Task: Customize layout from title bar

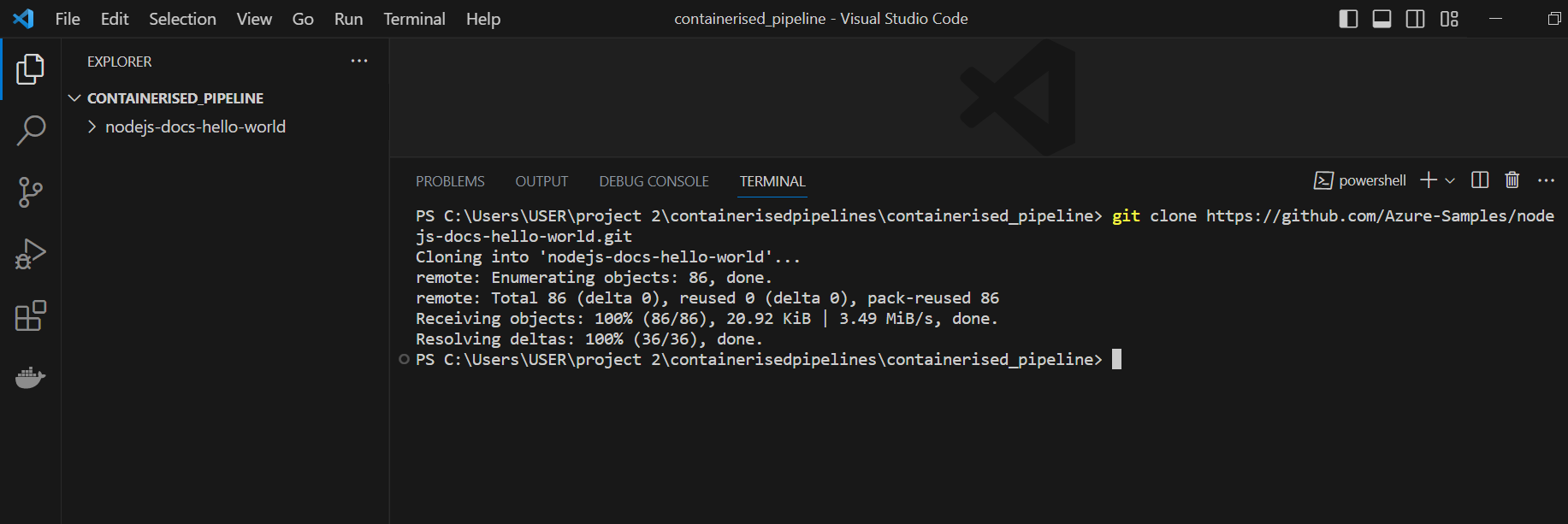Action: pos(1449,19)
